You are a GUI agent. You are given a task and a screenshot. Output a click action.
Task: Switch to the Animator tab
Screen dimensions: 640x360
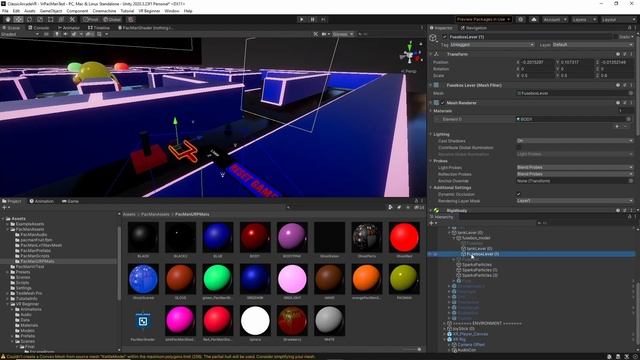69,28
